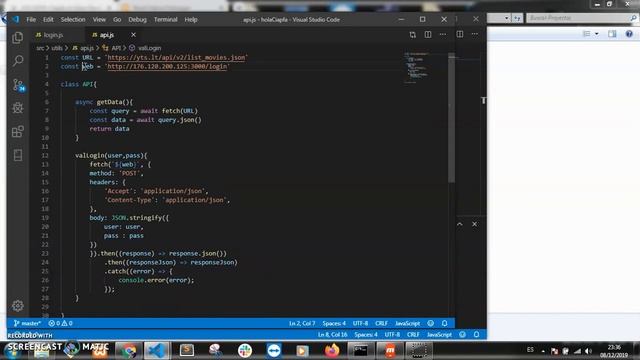Open the Command Prompt taskbar icon
The height and width of the screenshot is (360, 640).
click(360, 351)
